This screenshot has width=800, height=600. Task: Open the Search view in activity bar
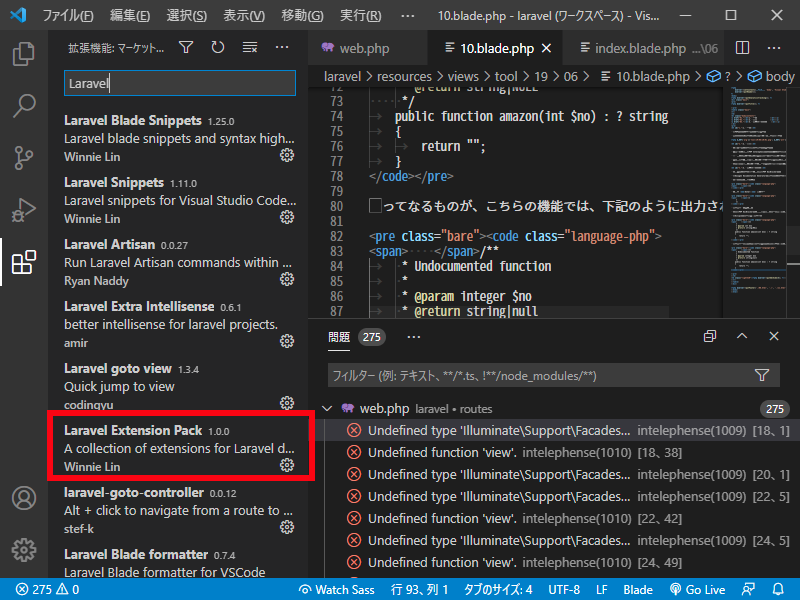pyautogui.click(x=23, y=105)
